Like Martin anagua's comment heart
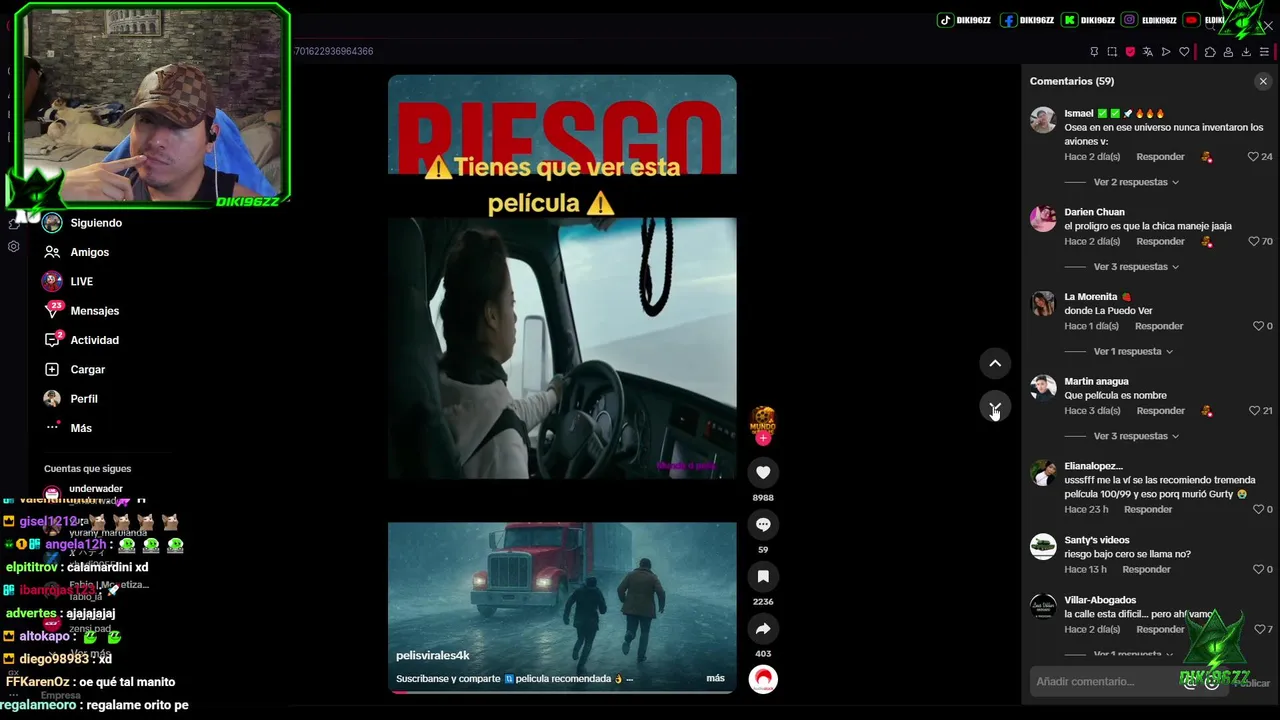The height and width of the screenshot is (720, 1280). point(1253,411)
